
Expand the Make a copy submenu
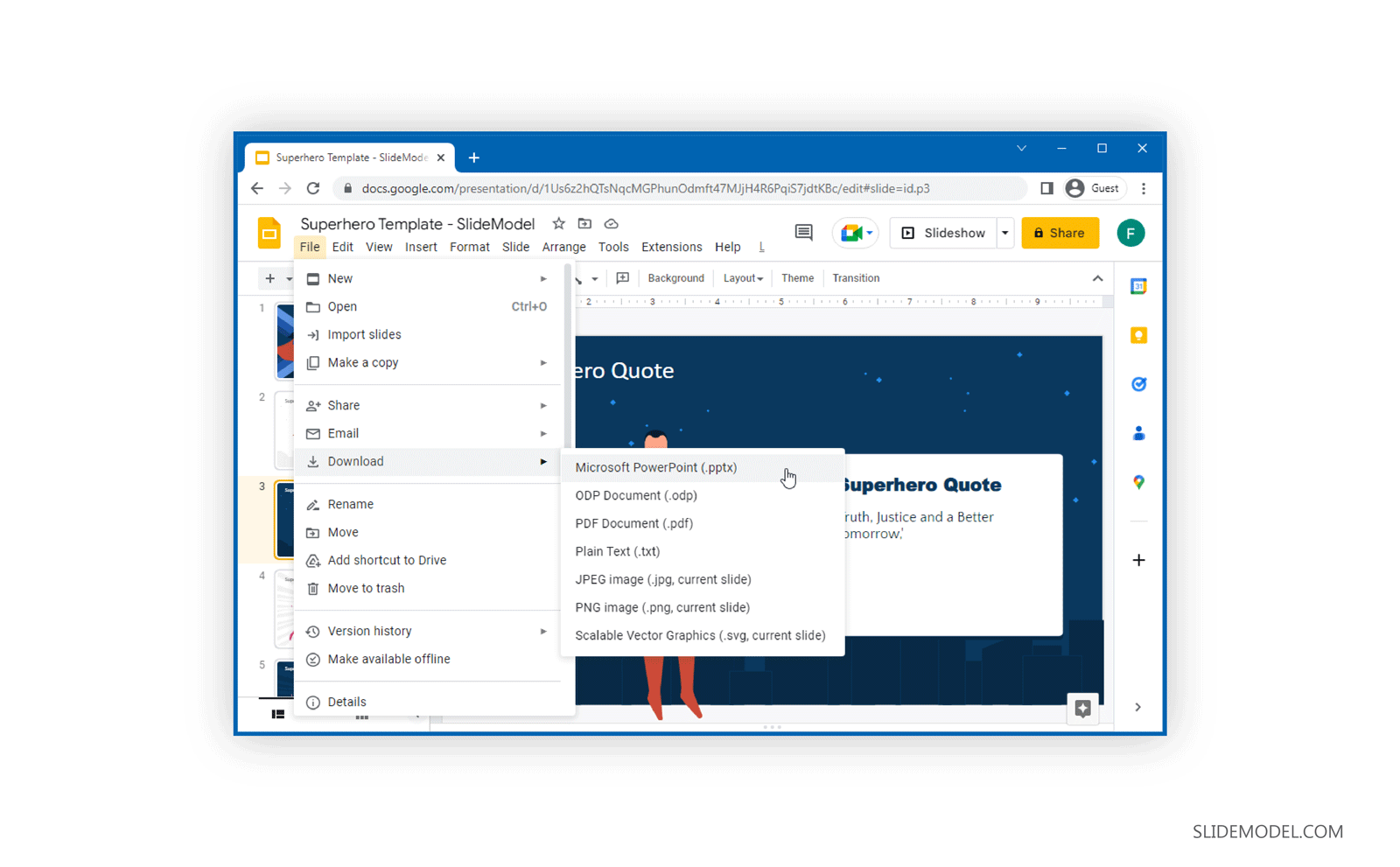pos(543,362)
